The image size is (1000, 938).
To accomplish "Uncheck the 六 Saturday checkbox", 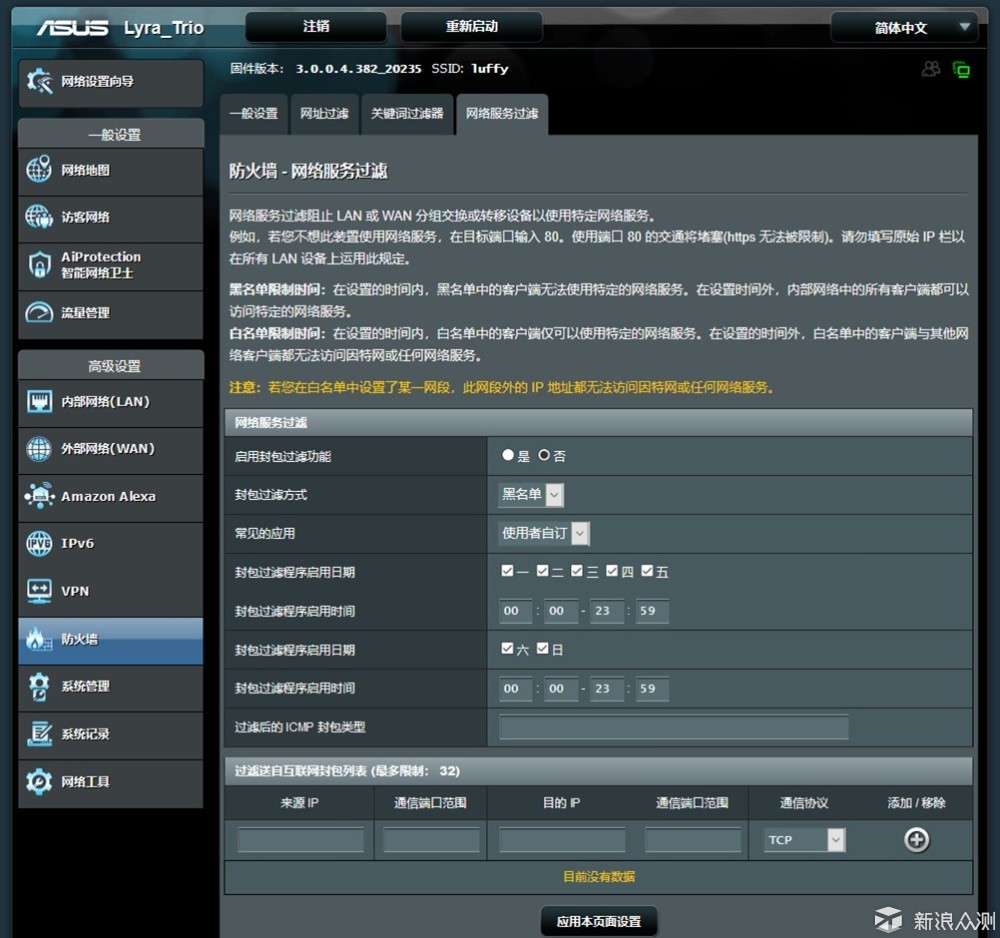I will 507,649.
